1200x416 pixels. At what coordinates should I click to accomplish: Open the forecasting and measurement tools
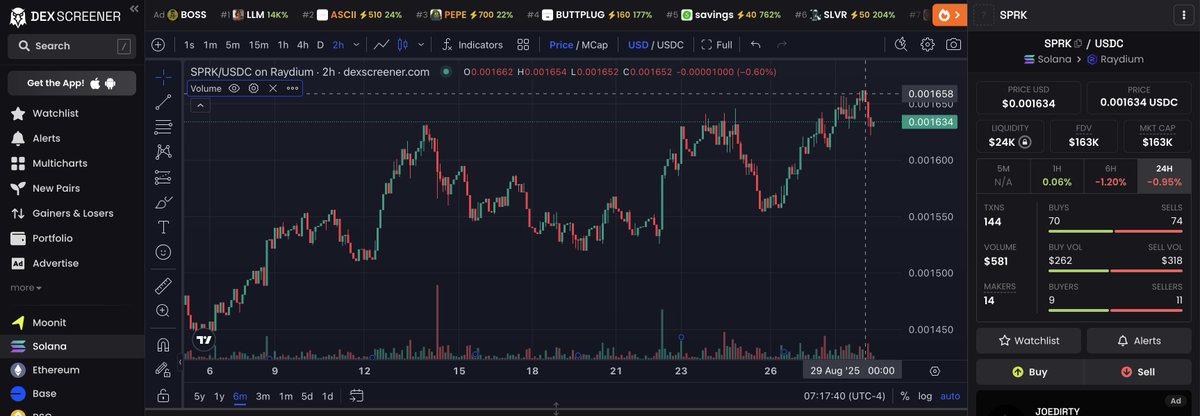[x=163, y=177]
